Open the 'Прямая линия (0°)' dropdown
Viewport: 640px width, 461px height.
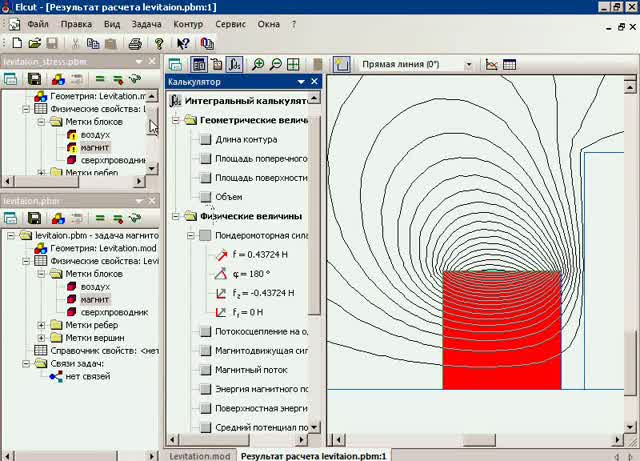[x=468, y=65]
